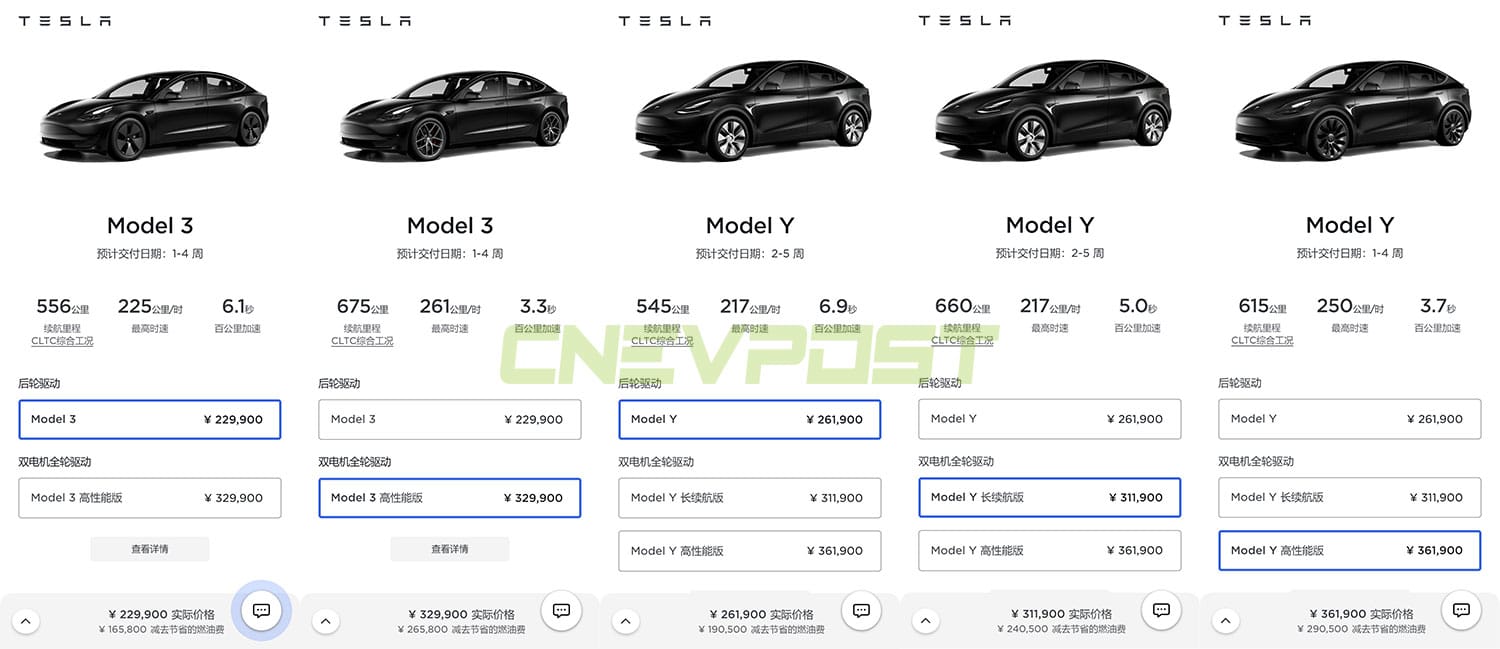Open the CLTC综合工况 link under the 660公里 range
This screenshot has width=1500, height=649.
click(x=962, y=340)
